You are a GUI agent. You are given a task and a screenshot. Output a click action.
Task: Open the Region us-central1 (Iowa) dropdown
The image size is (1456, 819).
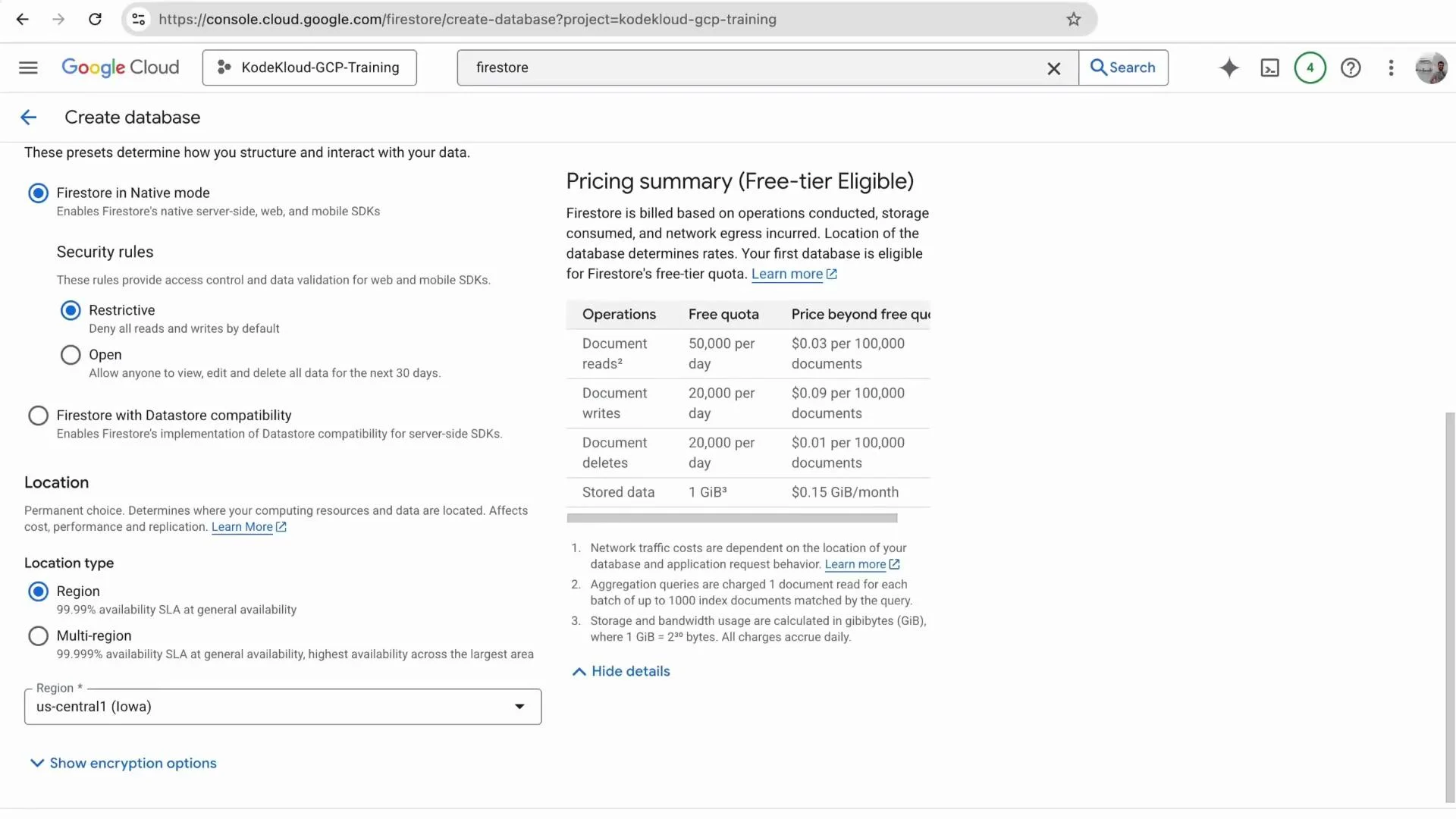pyautogui.click(x=283, y=707)
